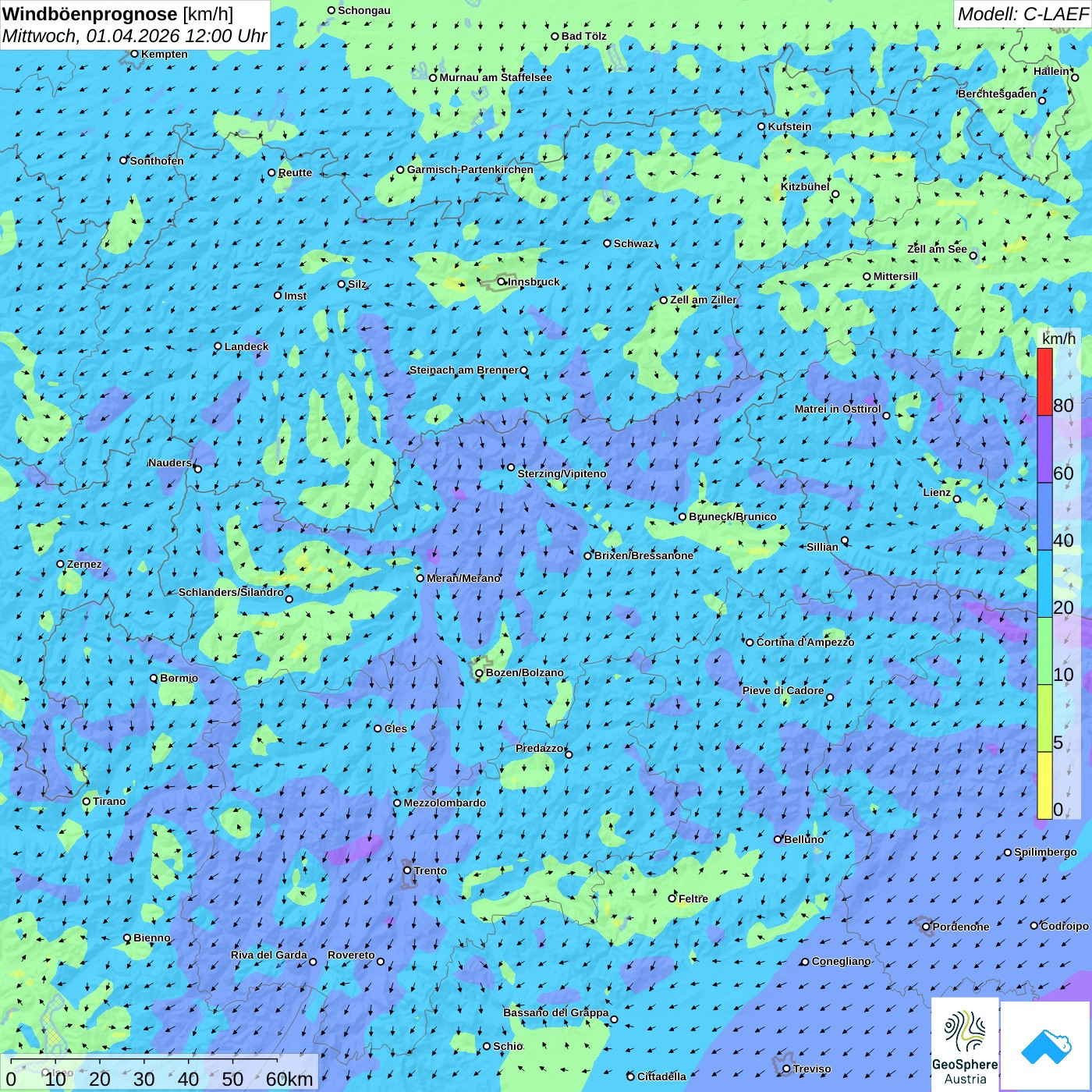Click the Brixen/Bressanone label
The image size is (1092, 1092).
pos(643,555)
